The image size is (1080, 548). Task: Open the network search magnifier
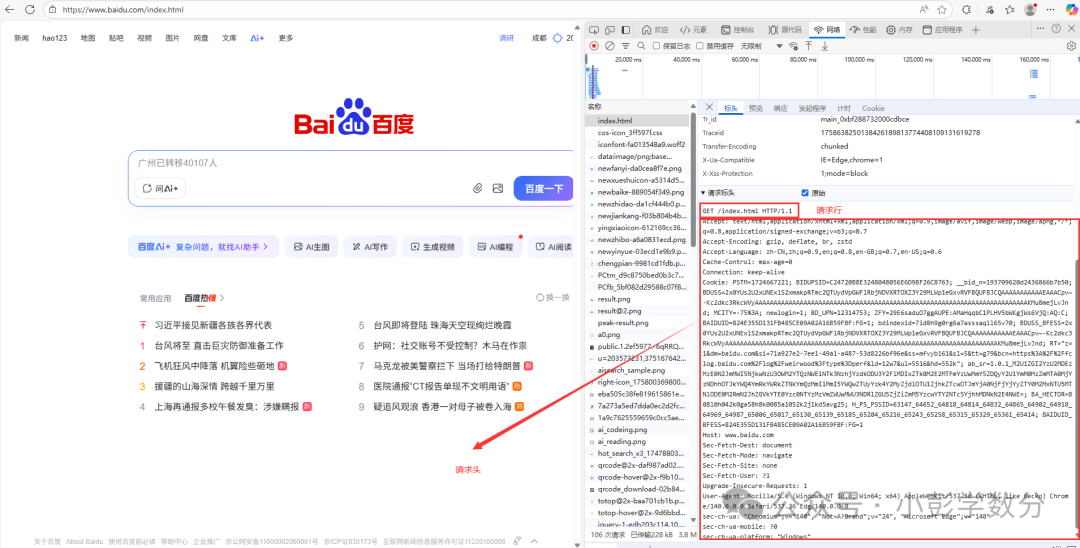(x=641, y=46)
